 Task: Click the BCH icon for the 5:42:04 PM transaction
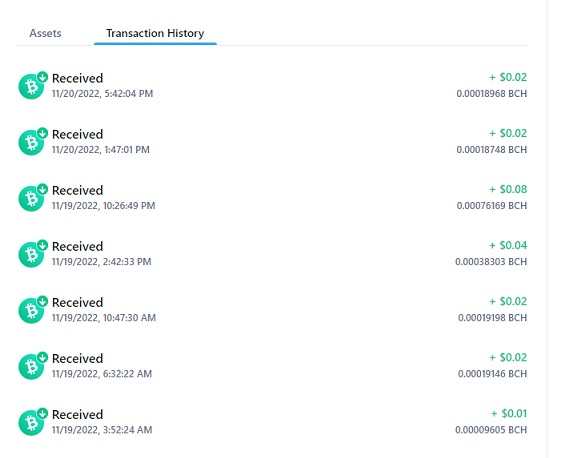click(31, 87)
